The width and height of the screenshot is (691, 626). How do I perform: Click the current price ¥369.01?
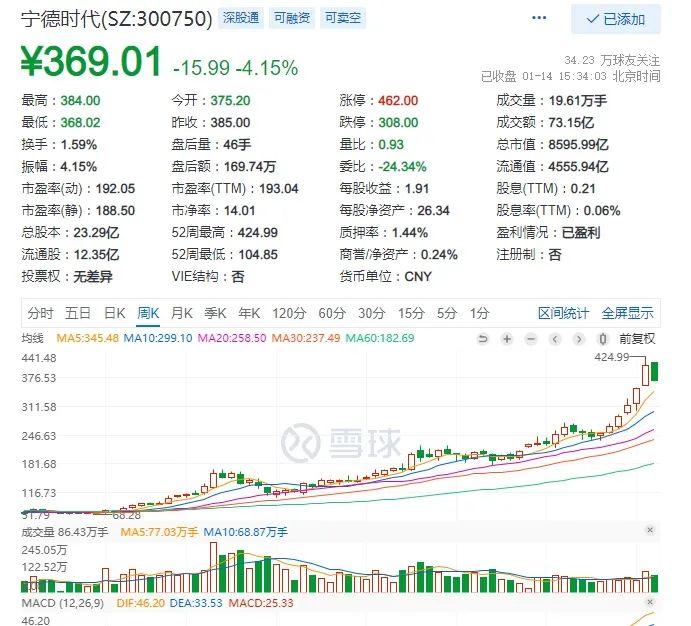point(91,62)
